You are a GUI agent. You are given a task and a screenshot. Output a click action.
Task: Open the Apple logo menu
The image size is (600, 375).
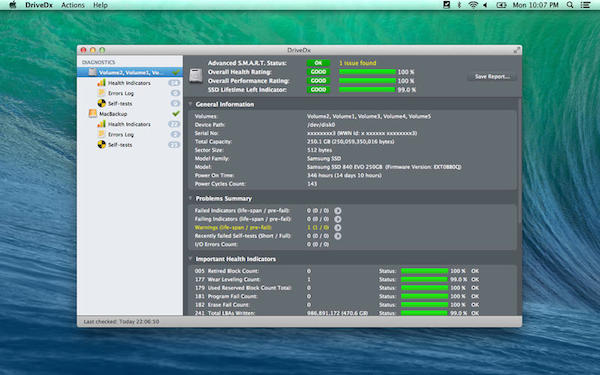coord(13,5)
